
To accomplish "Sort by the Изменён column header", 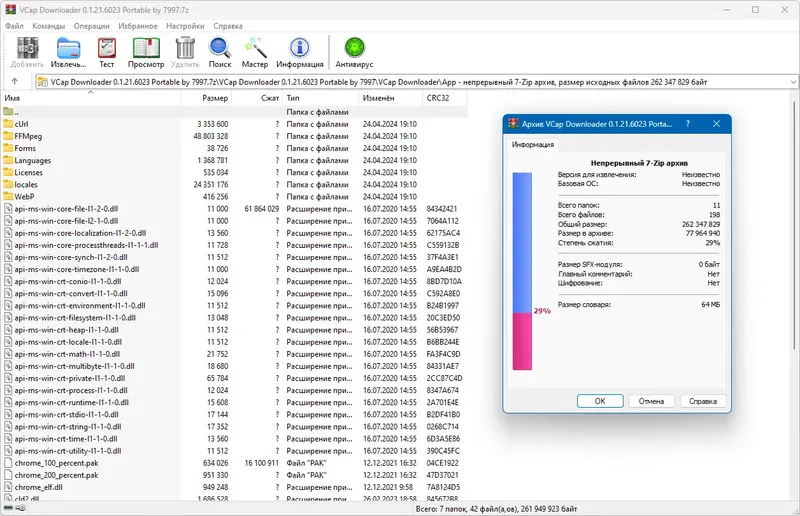I will click(x=391, y=98).
